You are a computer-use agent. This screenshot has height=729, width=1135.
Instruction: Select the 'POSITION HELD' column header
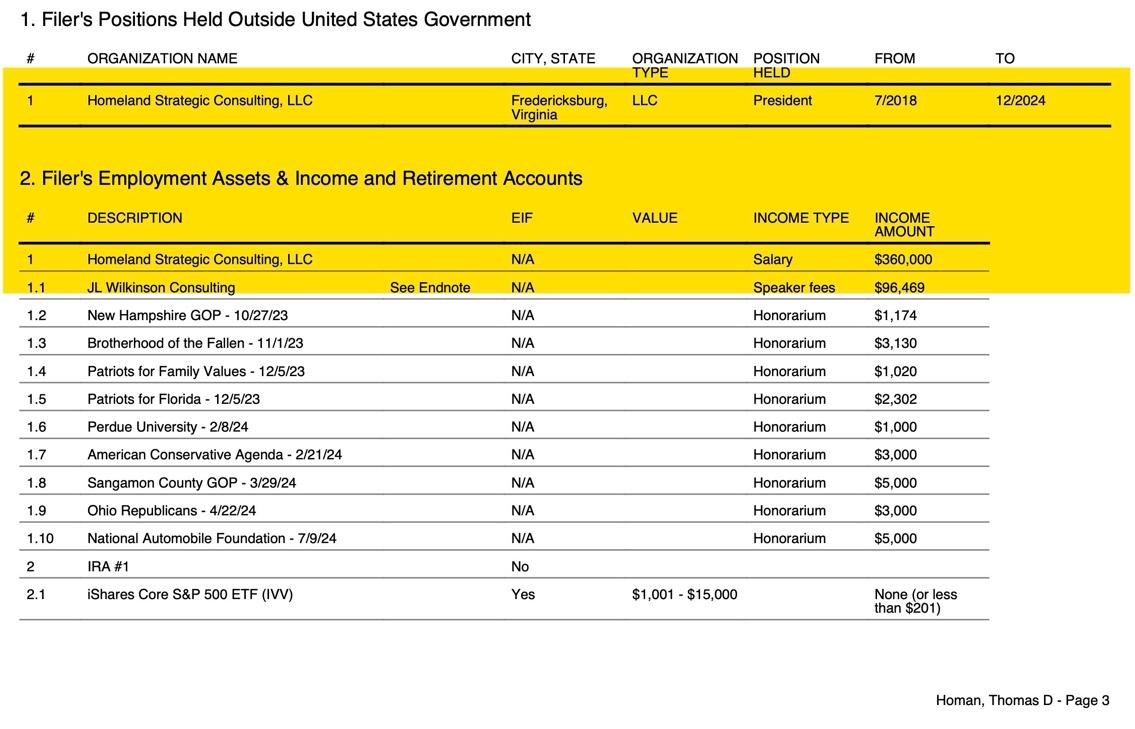786,65
